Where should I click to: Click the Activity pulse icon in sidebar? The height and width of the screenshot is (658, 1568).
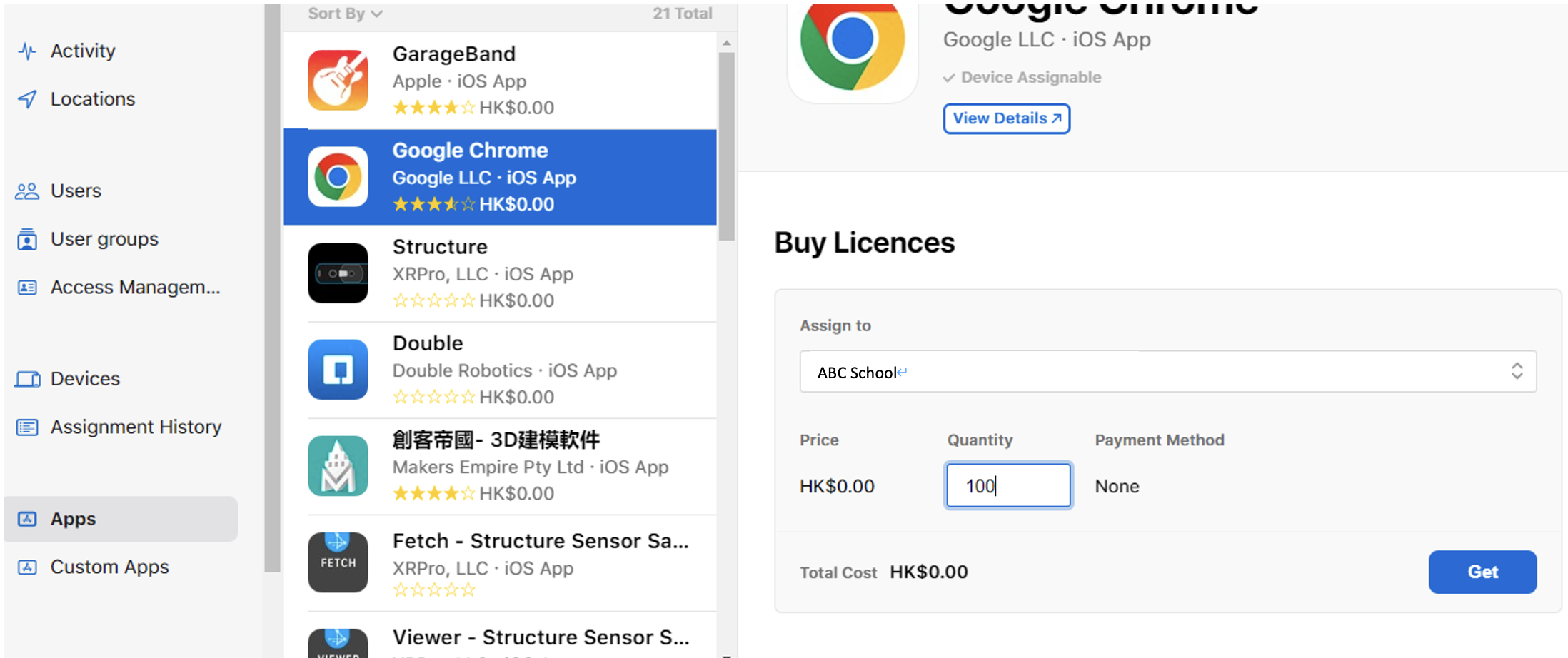(27, 51)
